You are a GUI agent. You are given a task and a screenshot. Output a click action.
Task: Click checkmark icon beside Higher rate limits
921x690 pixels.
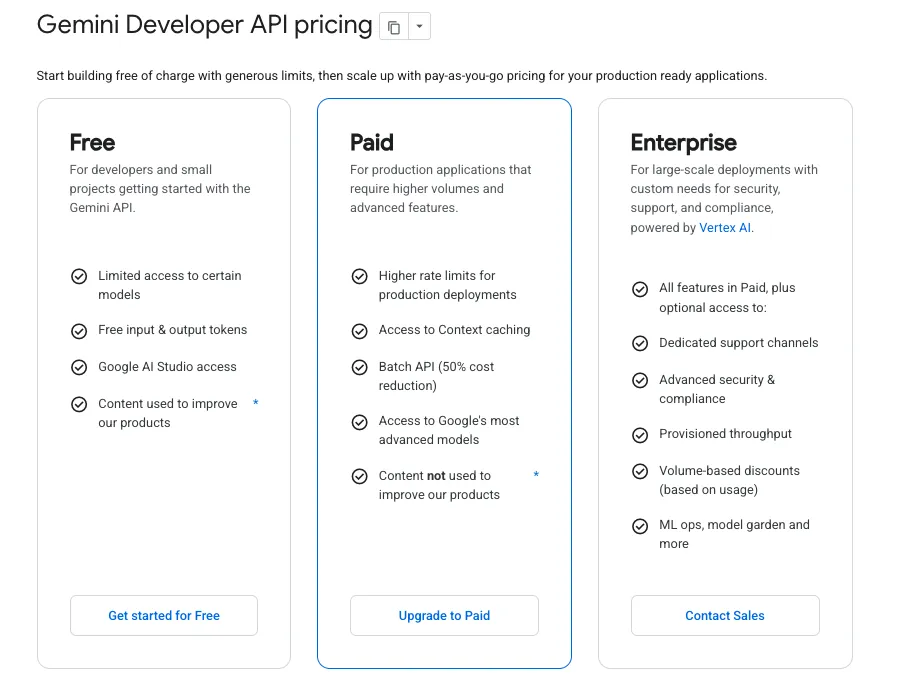point(360,276)
